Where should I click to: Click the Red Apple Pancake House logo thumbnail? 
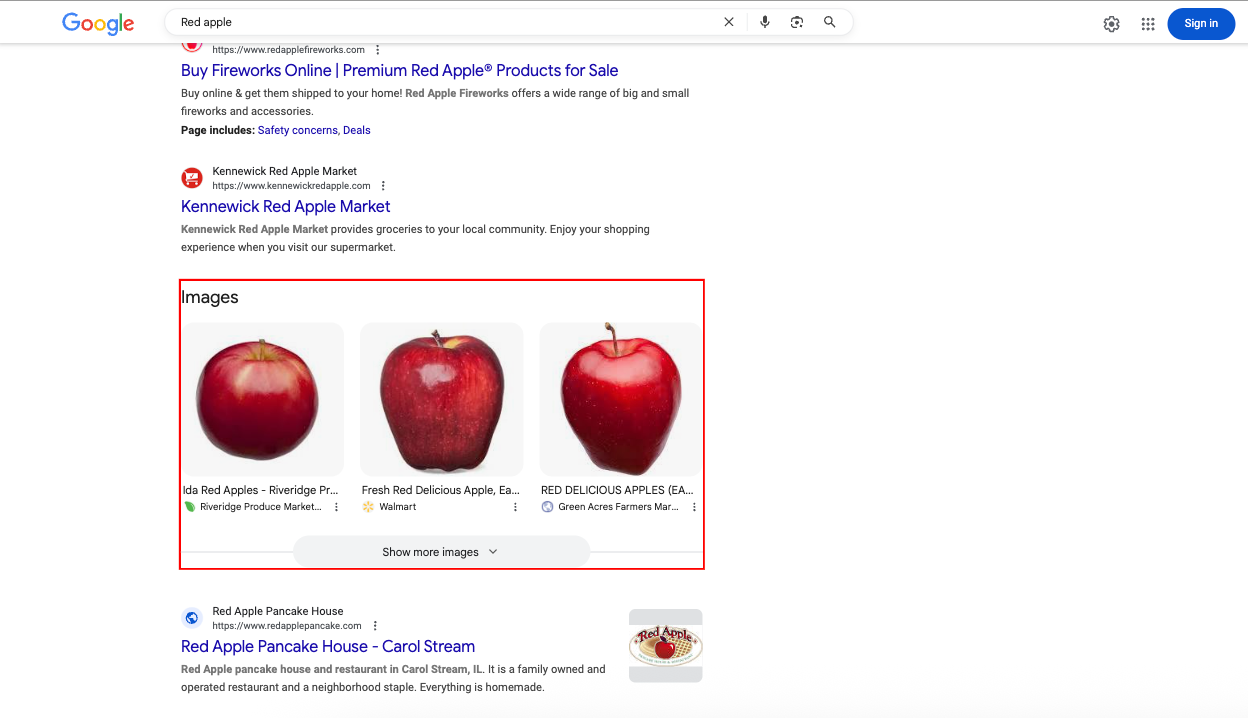(666, 646)
